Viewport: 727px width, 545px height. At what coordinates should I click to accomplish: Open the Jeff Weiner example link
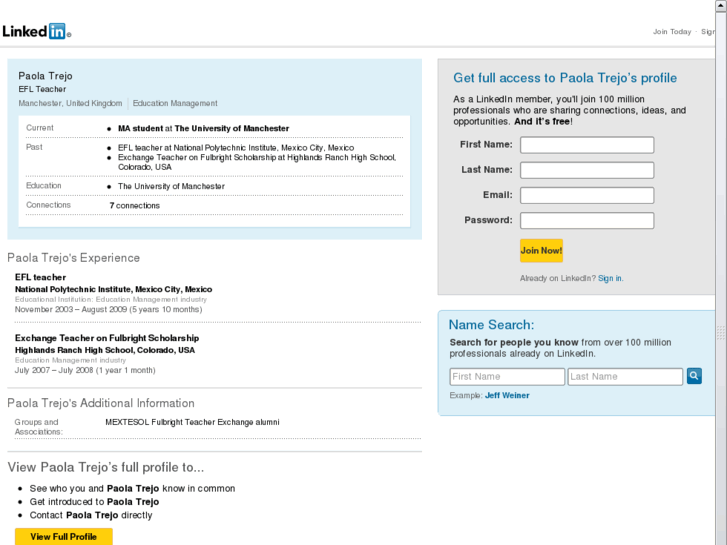(507, 395)
